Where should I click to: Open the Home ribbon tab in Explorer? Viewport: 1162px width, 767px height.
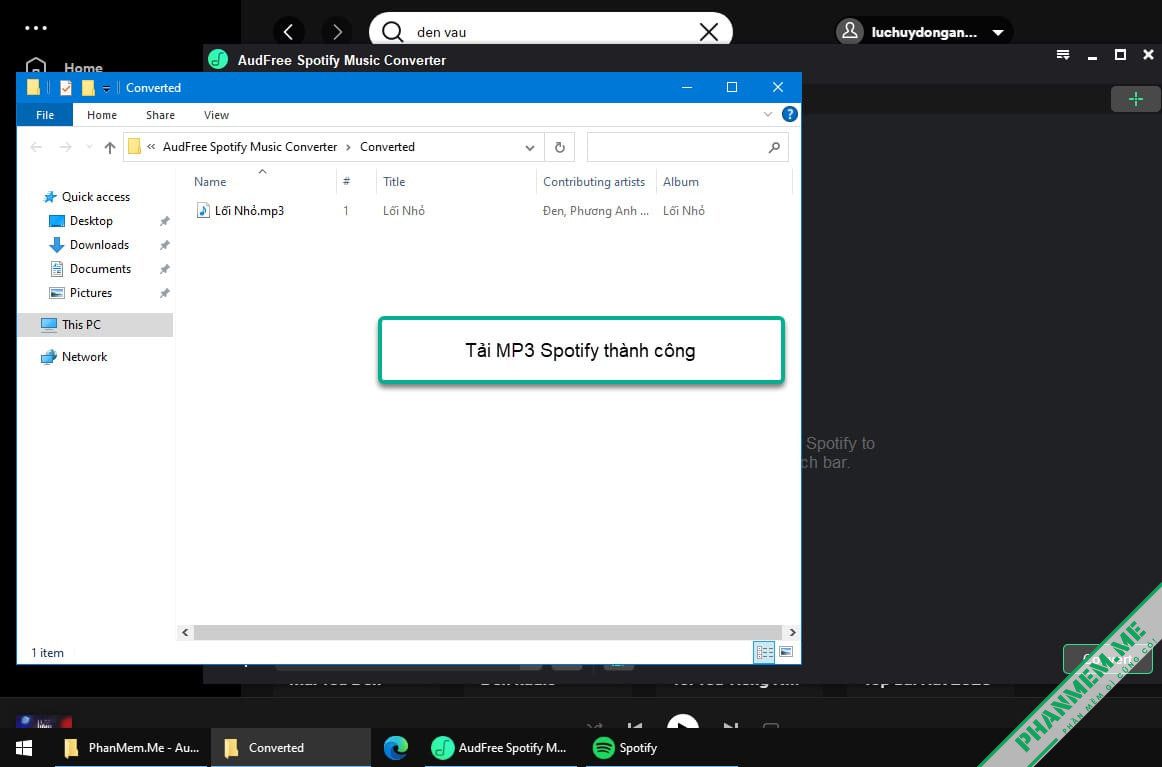102,115
